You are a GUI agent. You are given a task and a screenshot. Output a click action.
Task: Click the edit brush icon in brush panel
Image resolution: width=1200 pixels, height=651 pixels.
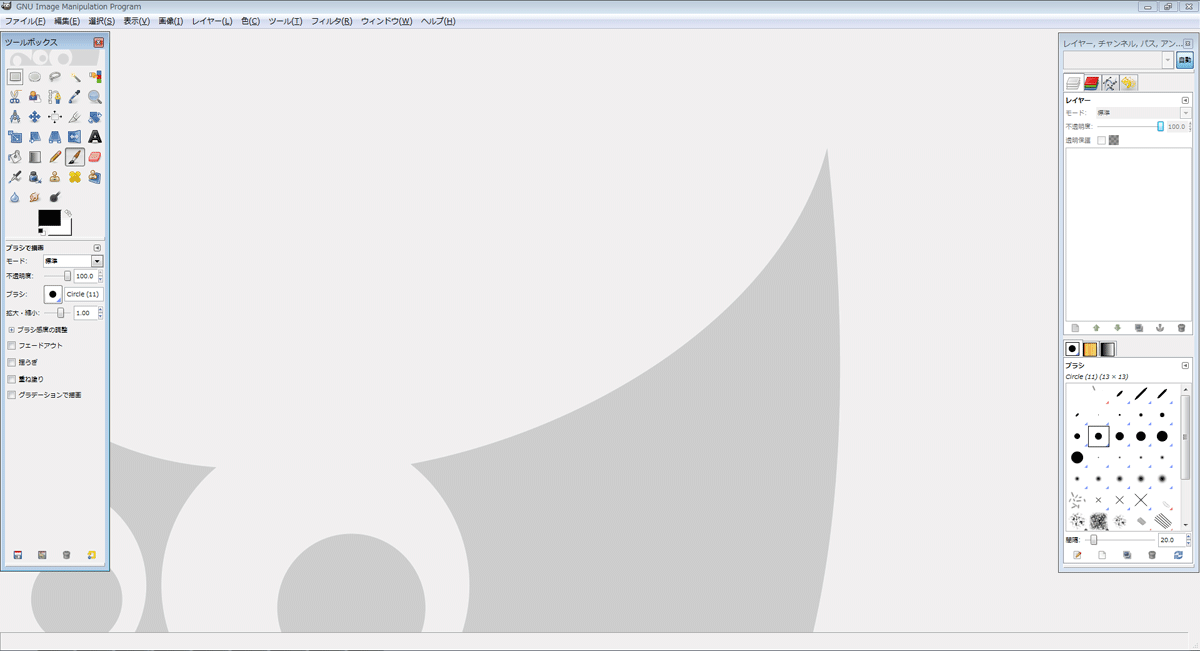tap(1077, 555)
